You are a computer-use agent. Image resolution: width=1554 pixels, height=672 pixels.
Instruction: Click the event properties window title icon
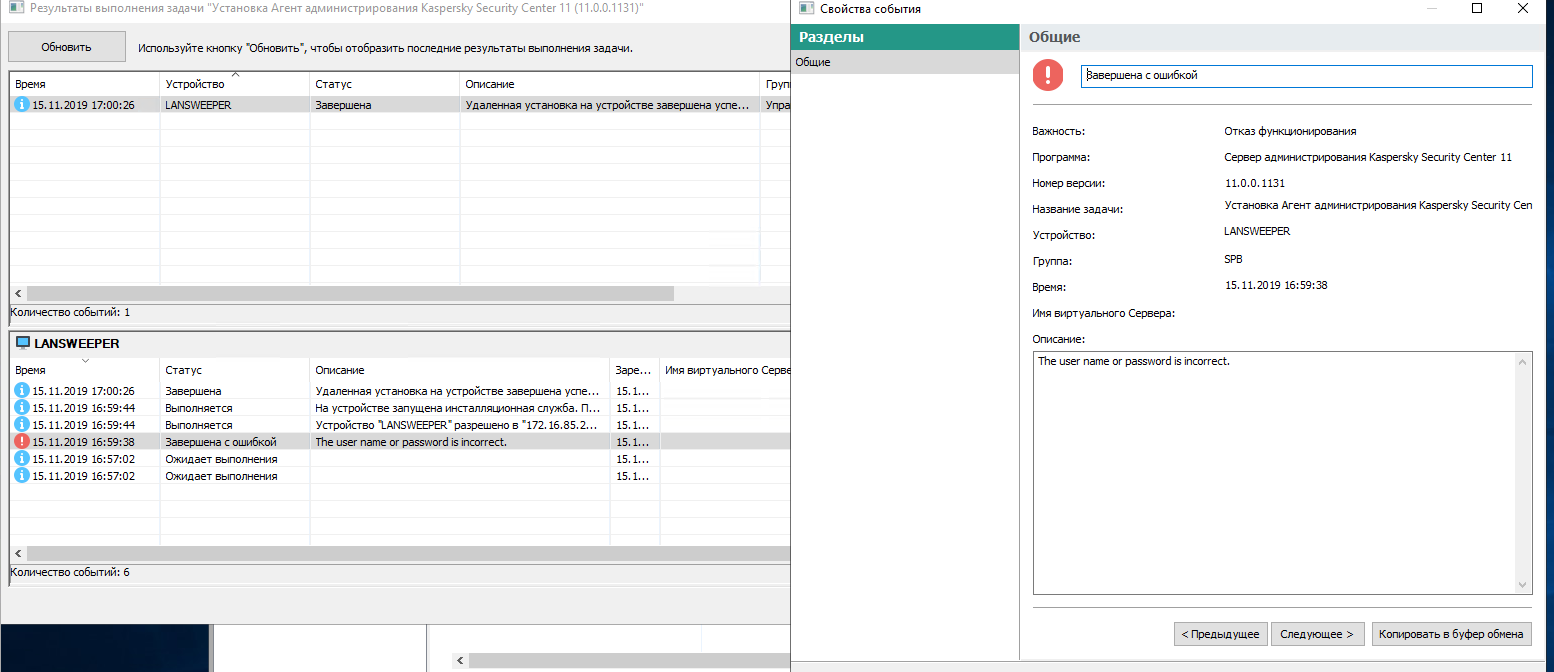[x=806, y=9]
